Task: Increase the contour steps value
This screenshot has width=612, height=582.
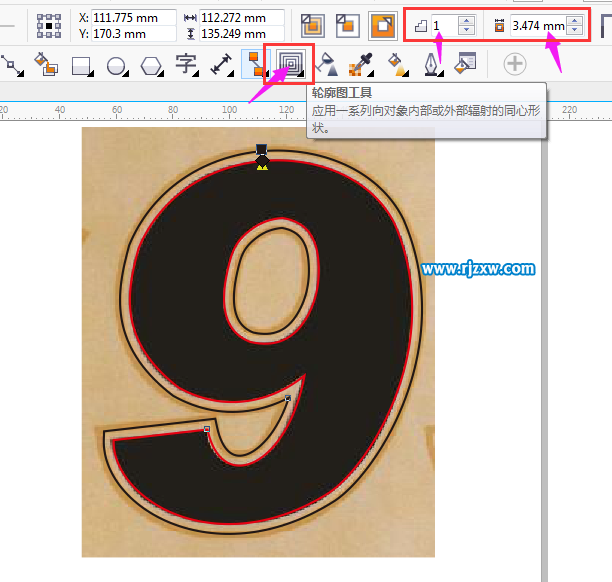Action: (x=466, y=20)
